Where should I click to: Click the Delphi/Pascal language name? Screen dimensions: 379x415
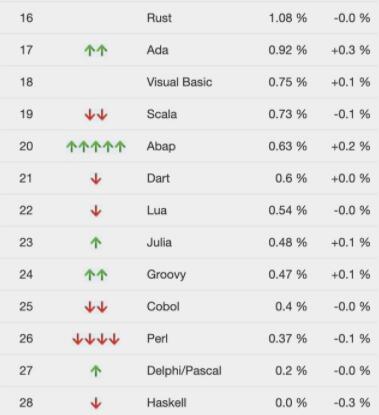click(x=184, y=371)
